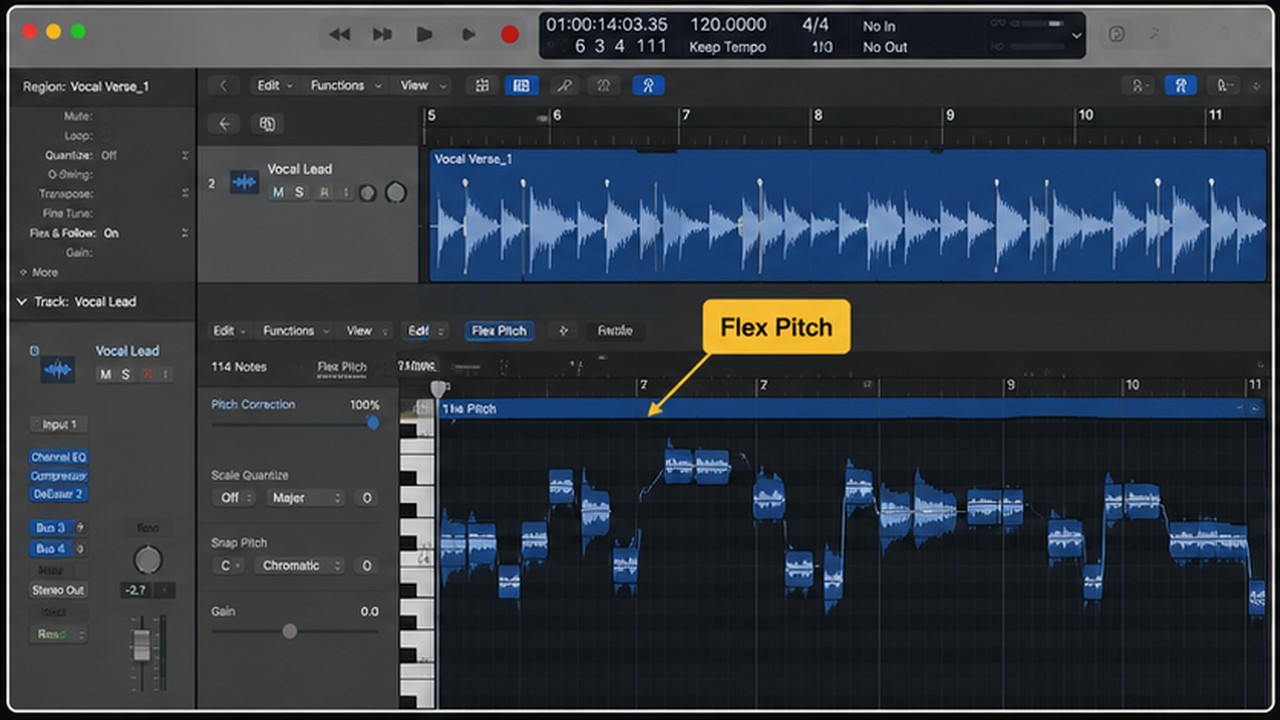Image resolution: width=1280 pixels, height=720 pixels.
Task: Open the tracks area Functions menu
Action: [344, 86]
